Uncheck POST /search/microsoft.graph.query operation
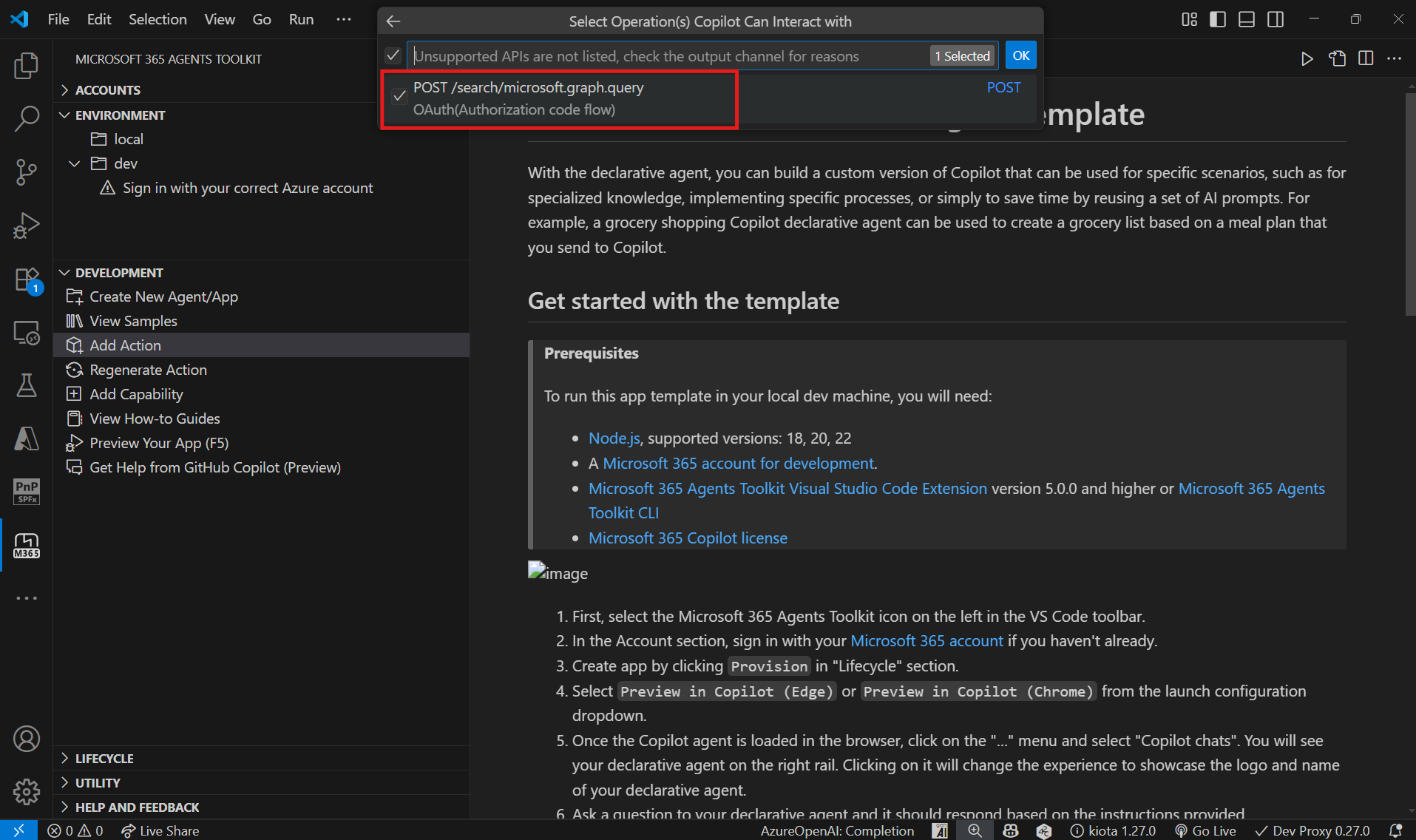Viewport: 1416px width, 840px height. [399, 95]
